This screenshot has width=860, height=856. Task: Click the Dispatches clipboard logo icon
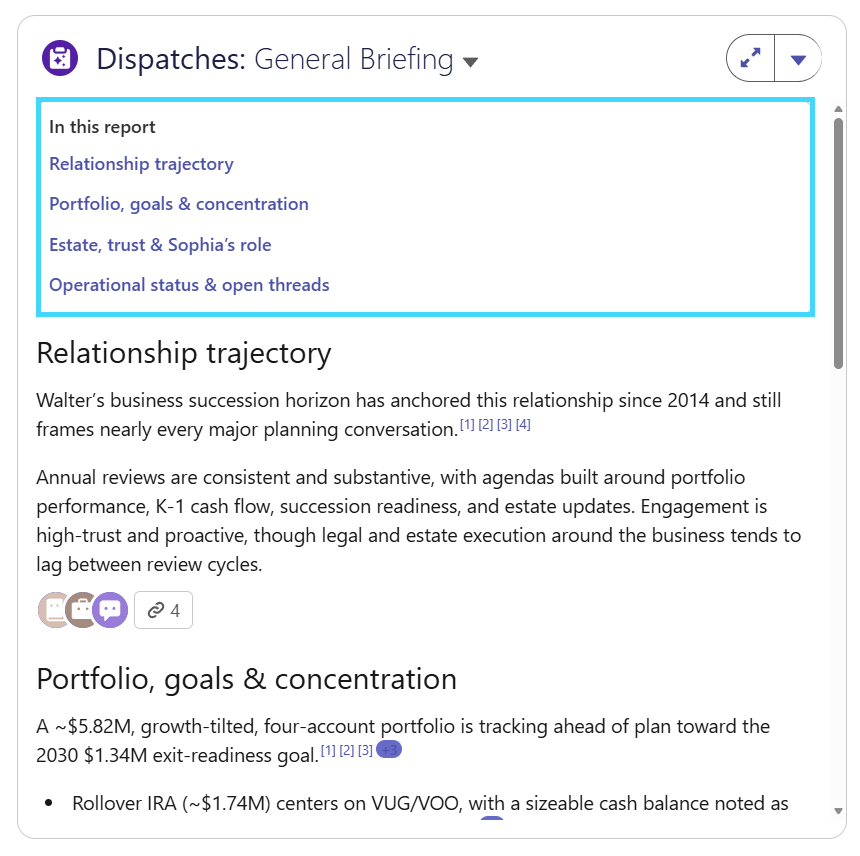[60, 58]
